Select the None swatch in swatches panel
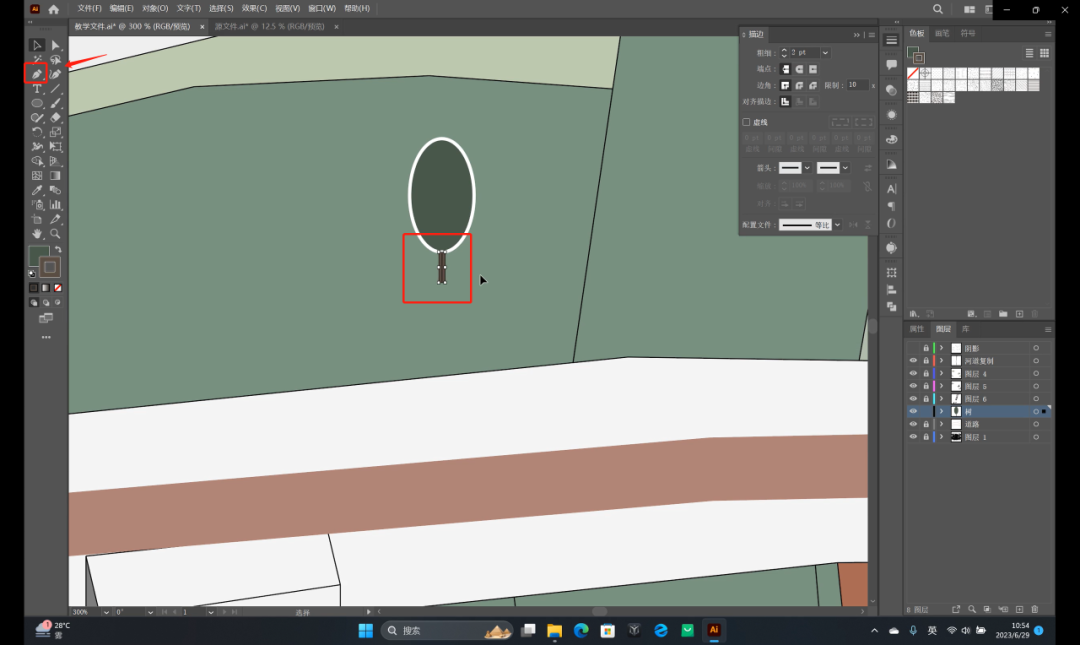Screen dimensions: 1080x645 click(913, 74)
